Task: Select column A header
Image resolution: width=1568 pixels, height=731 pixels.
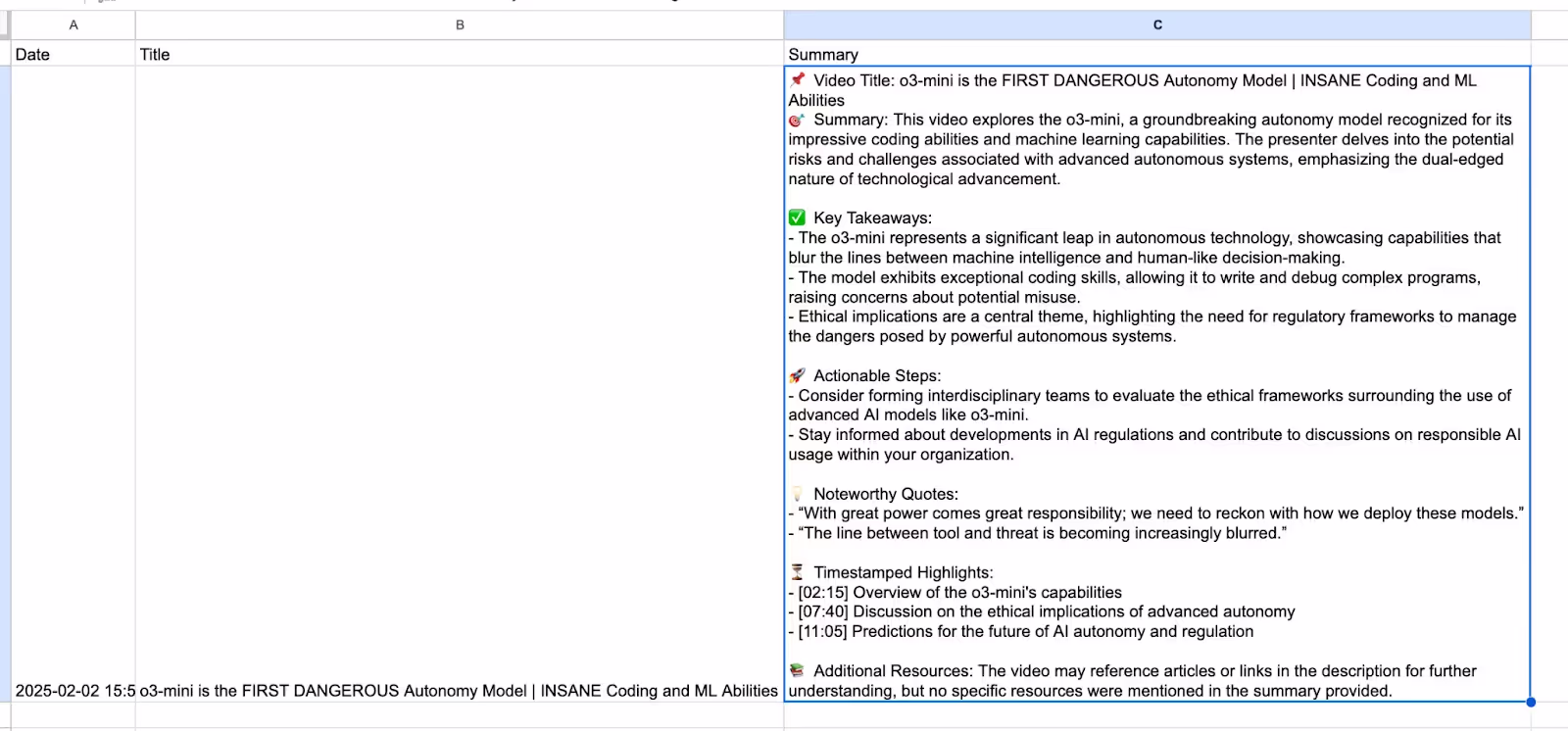Action: click(73, 25)
